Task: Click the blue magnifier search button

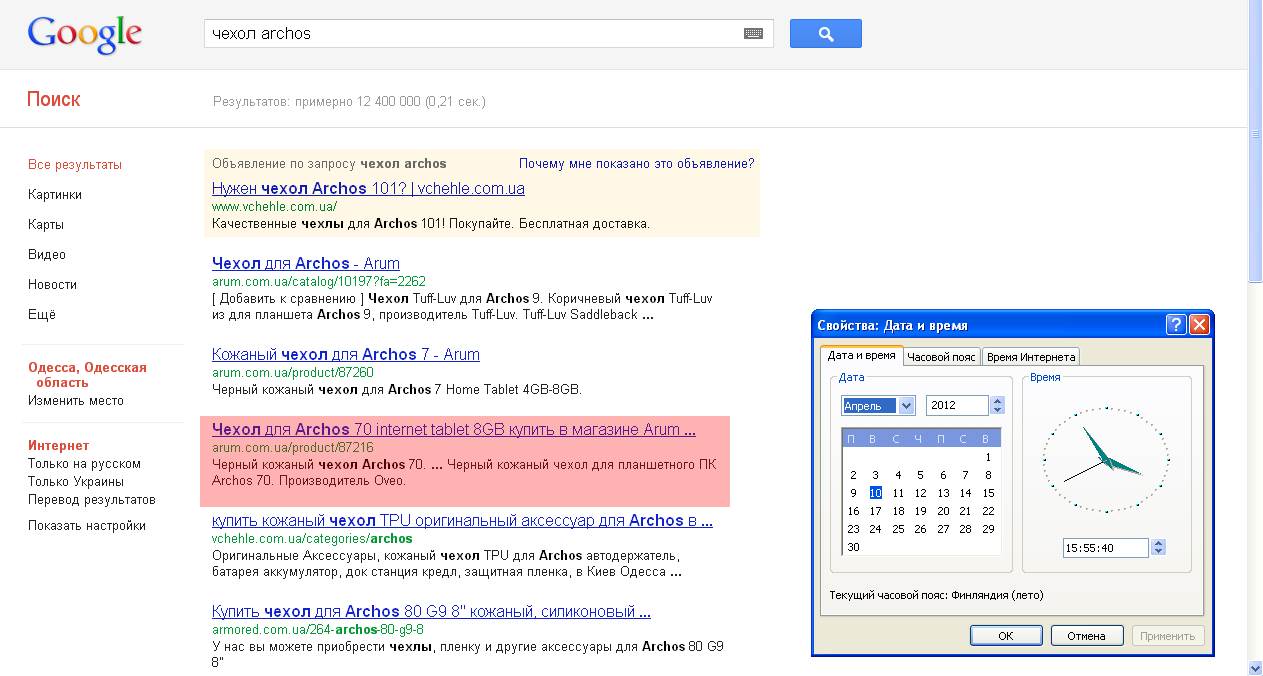Action: pyautogui.click(x=825, y=33)
